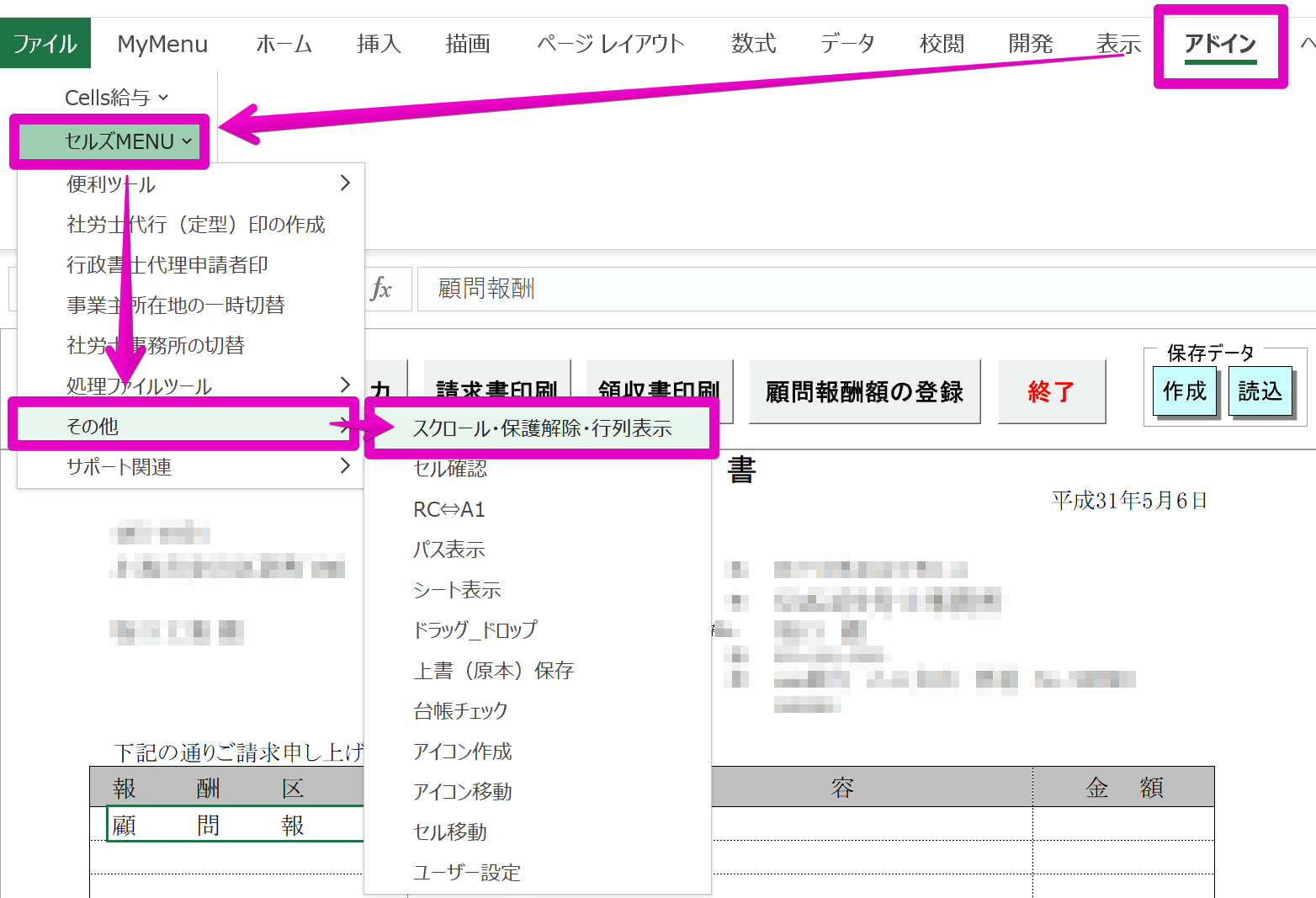Select the アドイン ribbon tab
This screenshot has height=898, width=1316.
pyautogui.click(x=1219, y=44)
